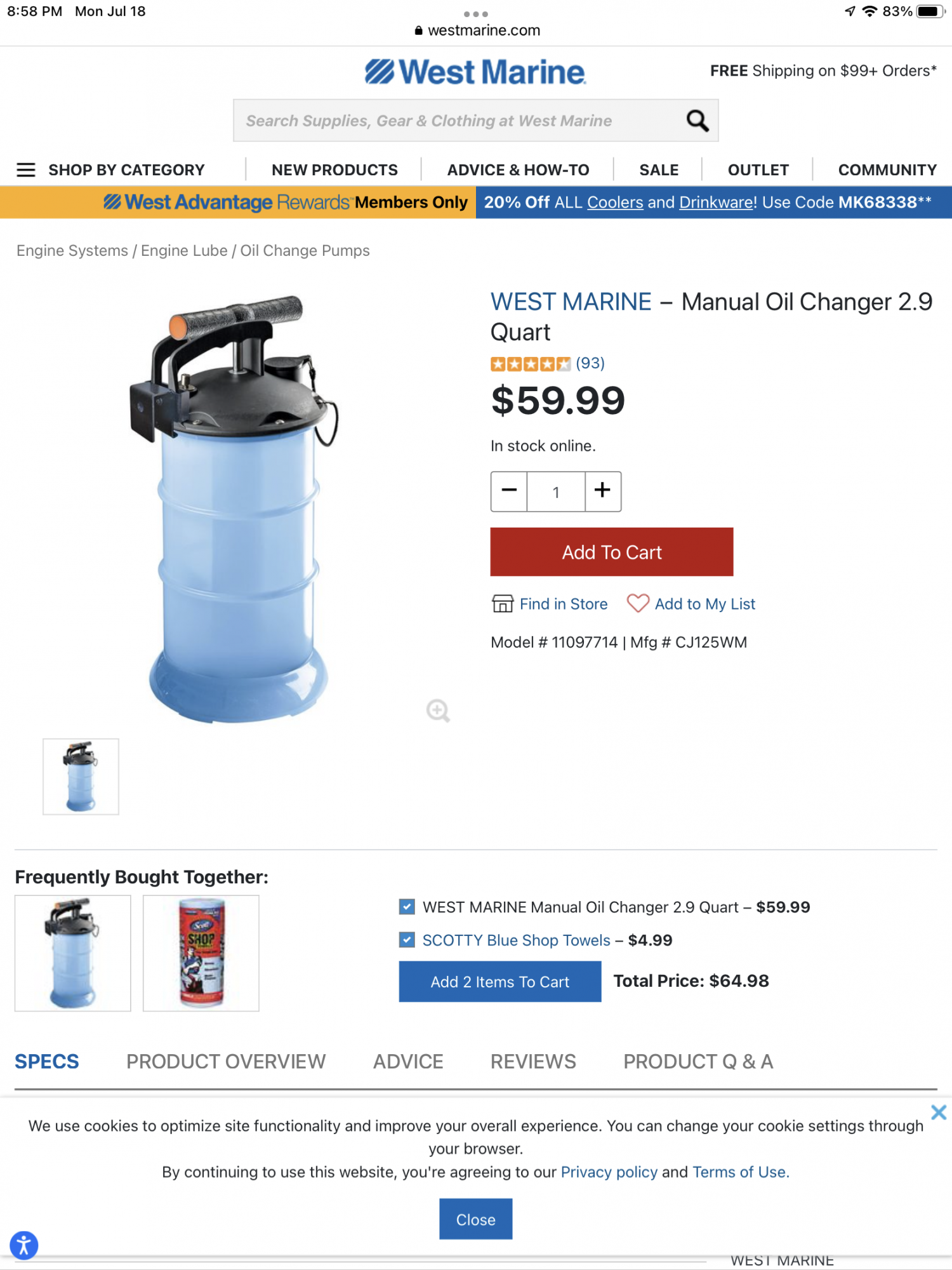952x1270 pixels.
Task: Select the oil changer product thumbnail
Action: coord(81,776)
